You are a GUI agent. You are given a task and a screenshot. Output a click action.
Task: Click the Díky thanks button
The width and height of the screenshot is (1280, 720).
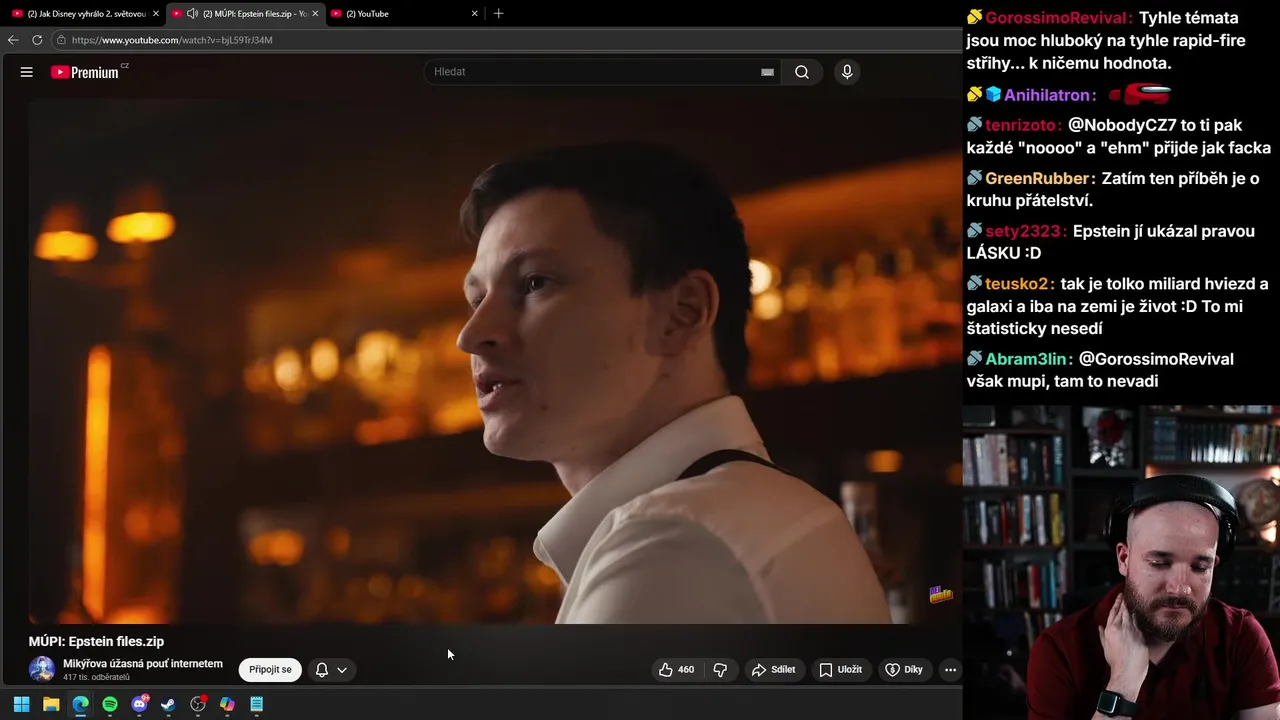[904, 670]
